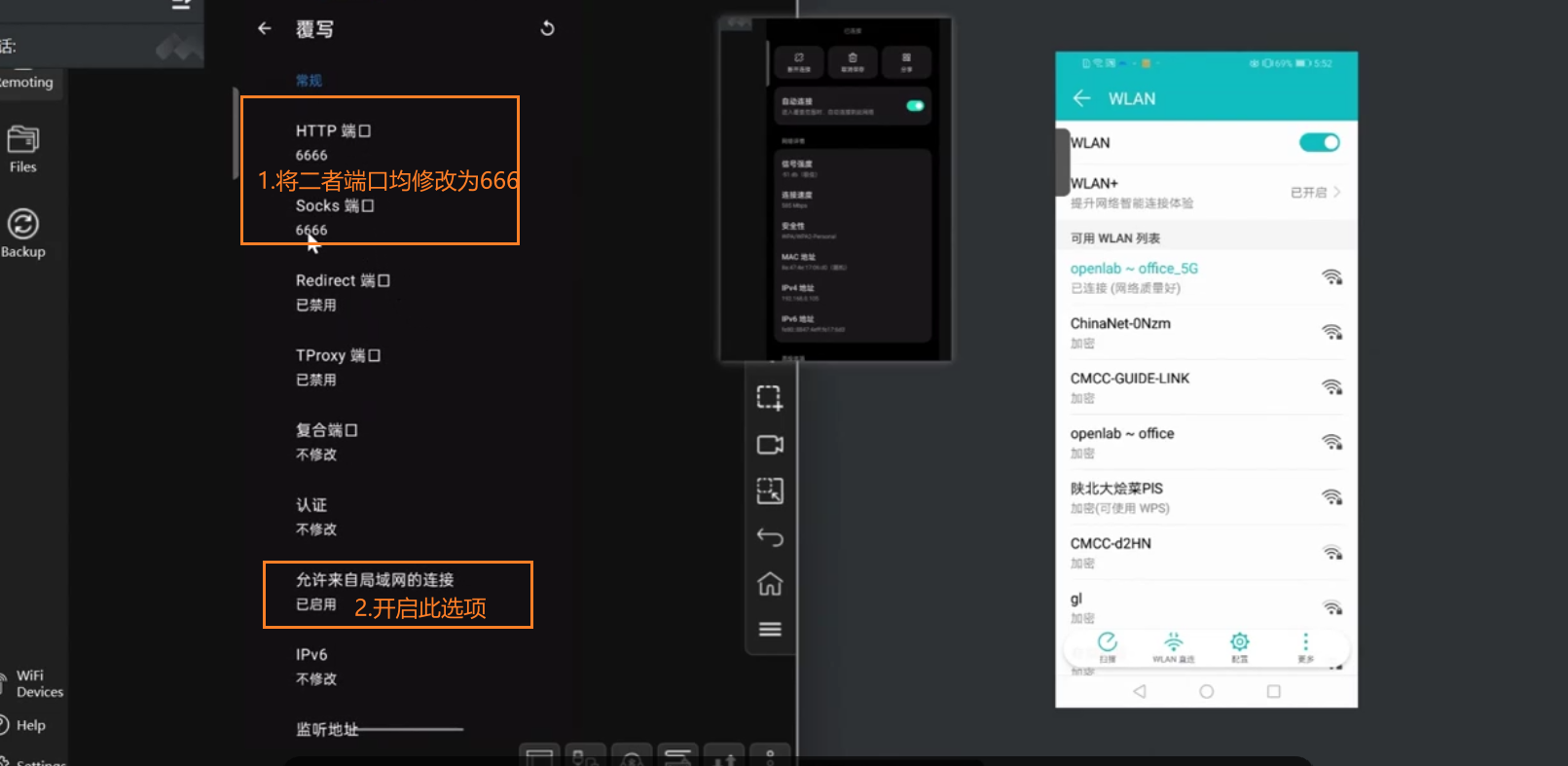This screenshot has height=766, width=1568.
Task: Select the ChinaNet-0Nzm network
Action: click(1206, 333)
